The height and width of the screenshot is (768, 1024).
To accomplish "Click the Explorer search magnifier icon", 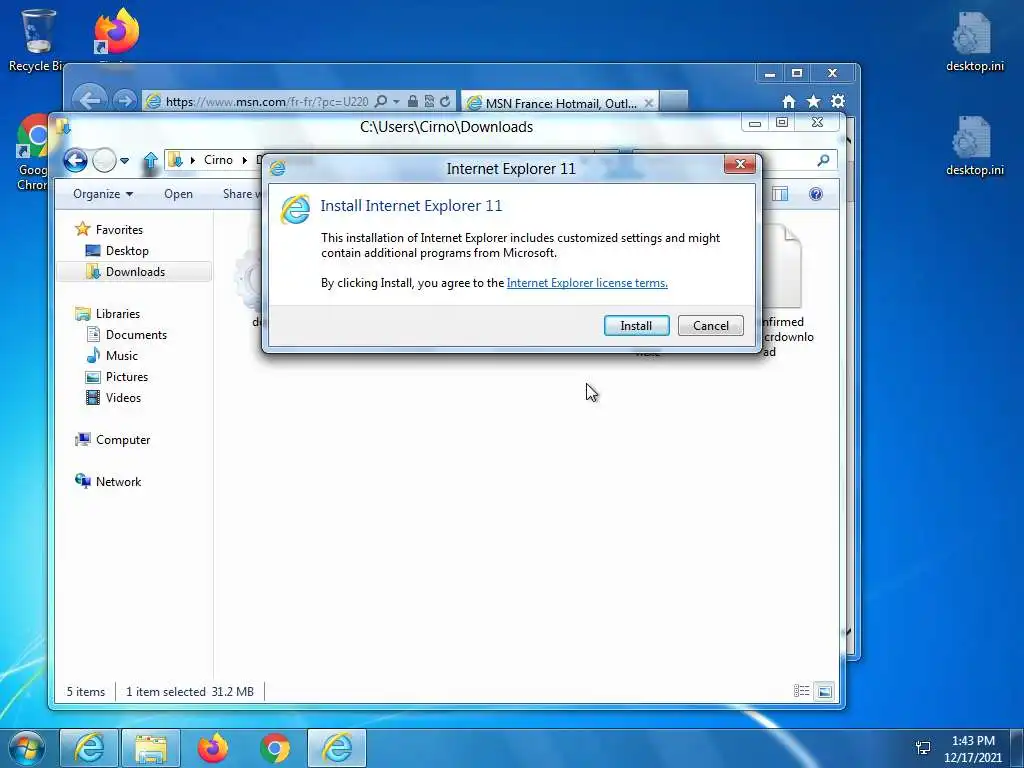I will pyautogui.click(x=823, y=160).
